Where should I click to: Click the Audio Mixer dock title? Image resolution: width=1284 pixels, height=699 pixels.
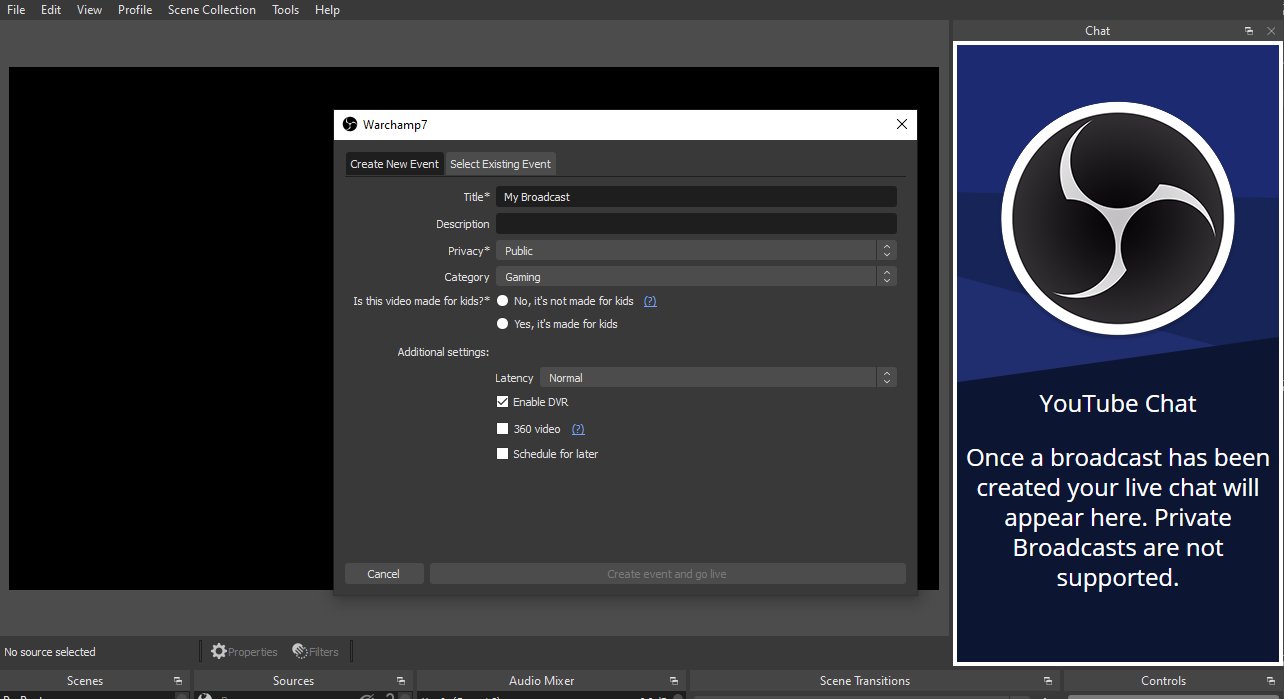tap(542, 681)
